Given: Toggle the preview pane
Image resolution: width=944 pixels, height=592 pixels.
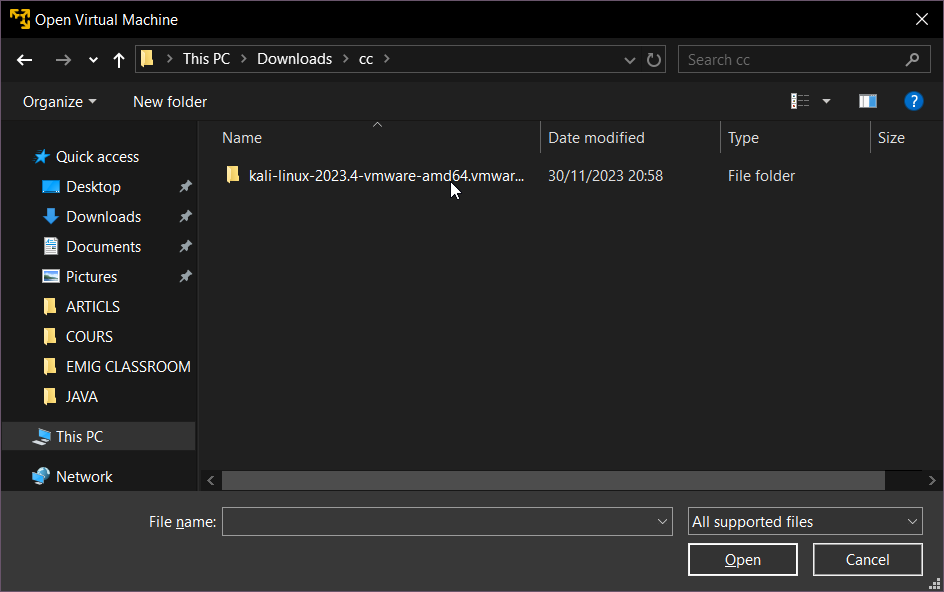Looking at the screenshot, I should pos(868,101).
